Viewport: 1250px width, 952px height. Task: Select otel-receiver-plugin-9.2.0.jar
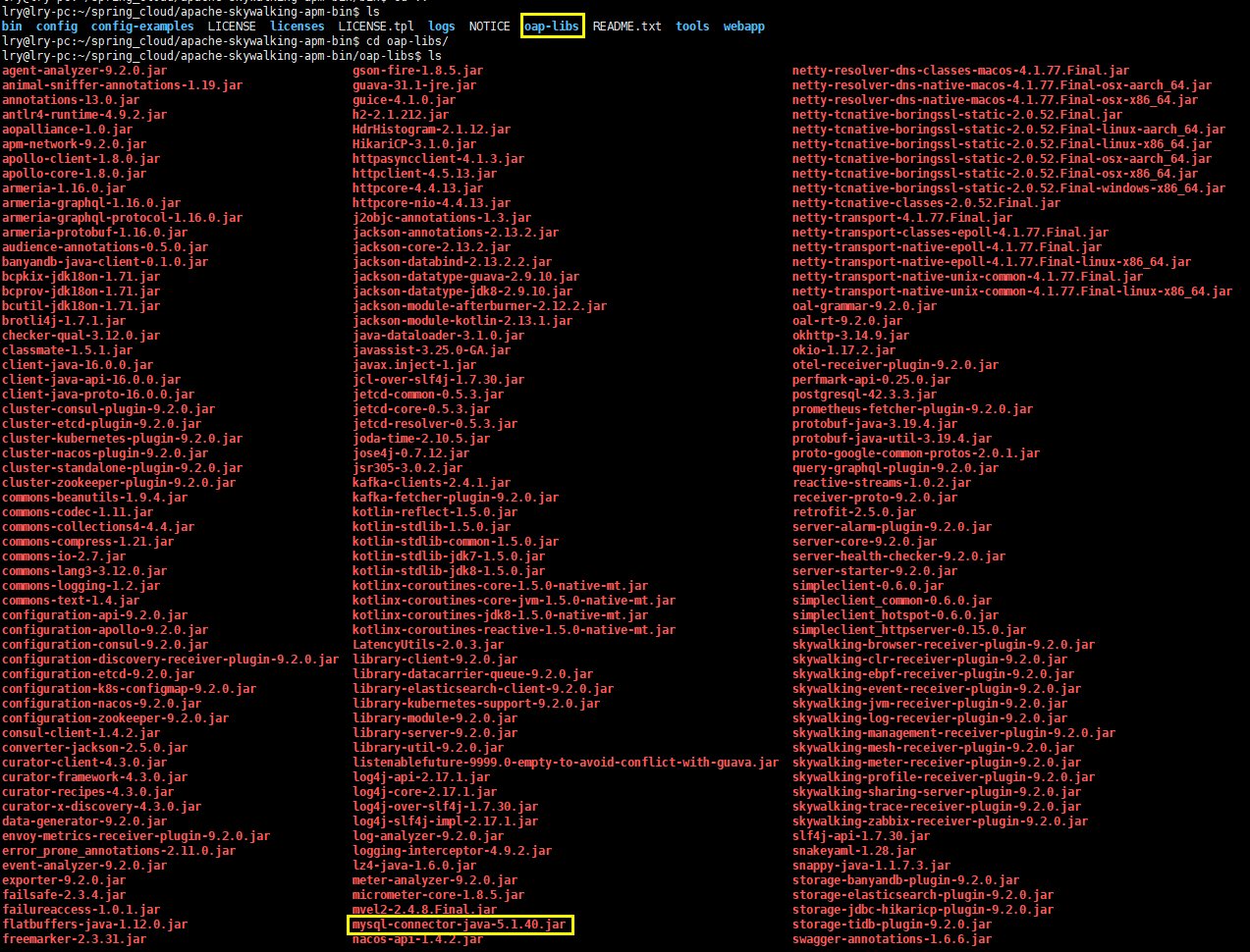(896, 365)
